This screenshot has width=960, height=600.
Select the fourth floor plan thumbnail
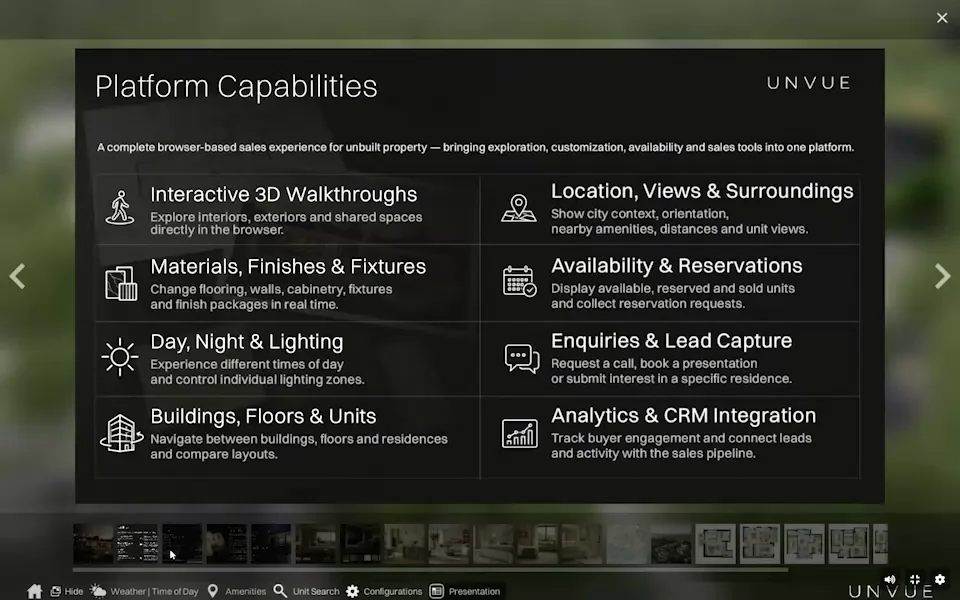(849, 544)
